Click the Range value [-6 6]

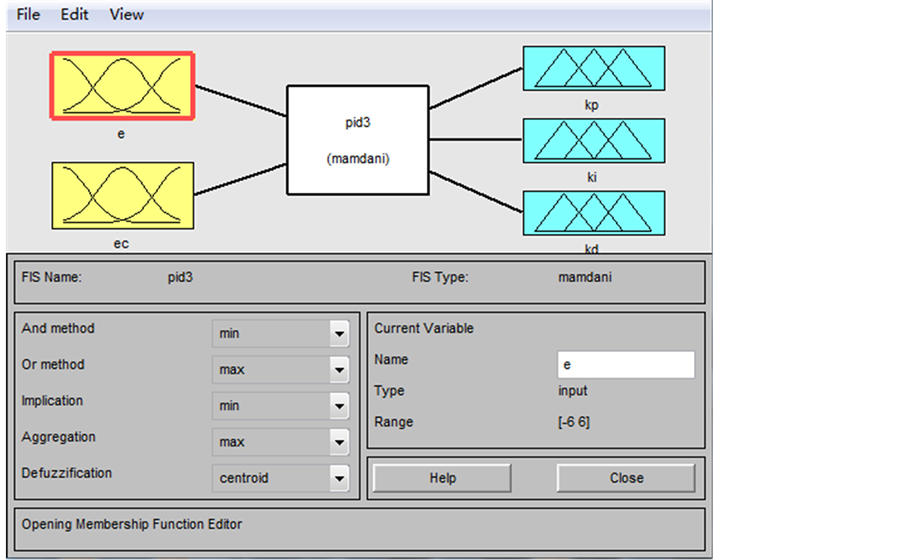[574, 422]
